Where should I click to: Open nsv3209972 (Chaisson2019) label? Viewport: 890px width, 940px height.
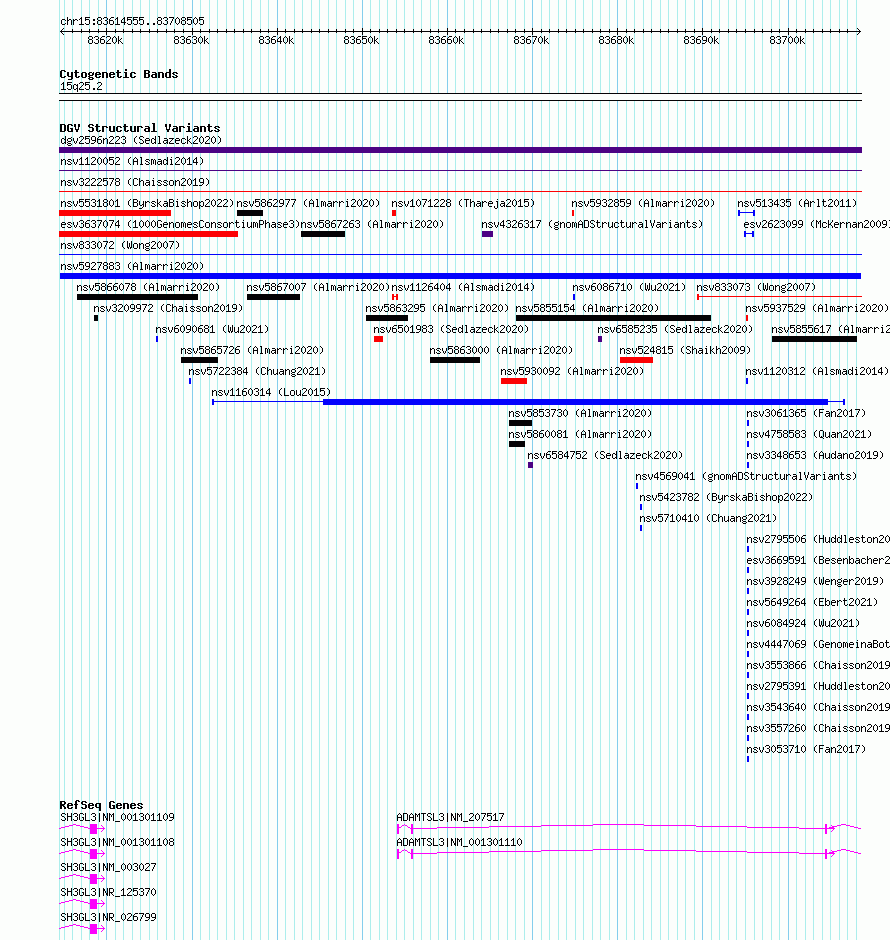(x=168, y=308)
